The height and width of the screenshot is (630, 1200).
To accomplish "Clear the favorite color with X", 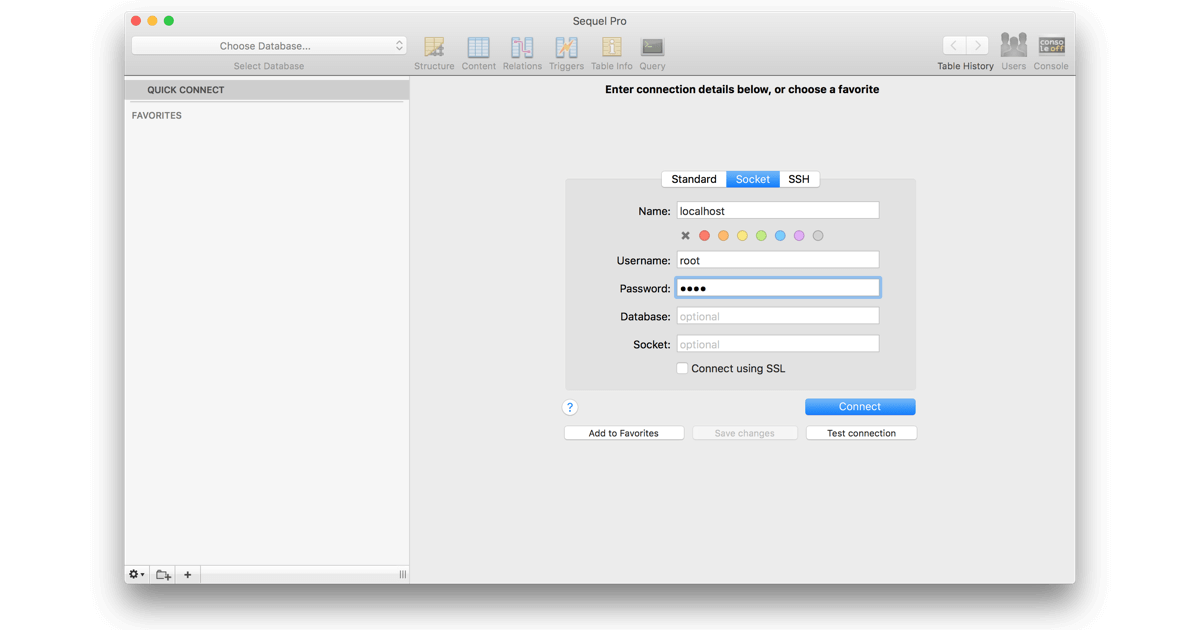I will 685,236.
